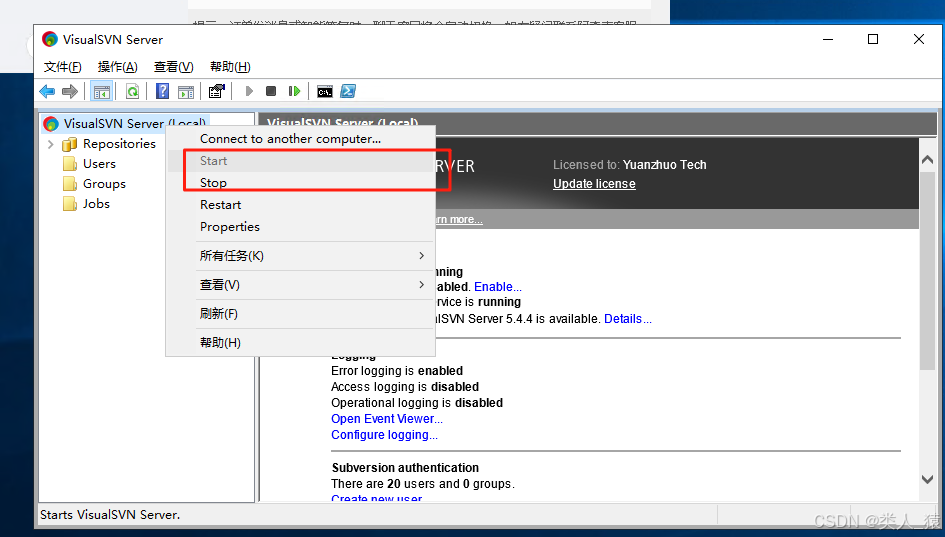Choose Restart from the context menu
Image resolution: width=945 pixels, height=537 pixels.
(x=301, y=205)
